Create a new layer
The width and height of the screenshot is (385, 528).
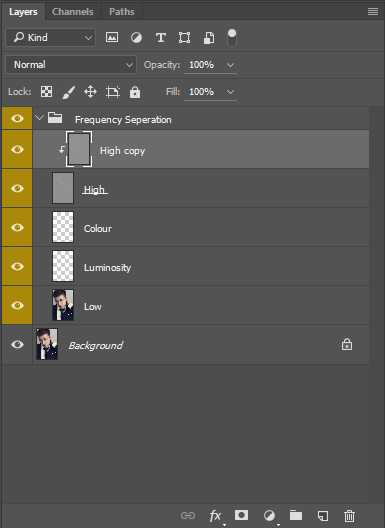tap(323, 516)
